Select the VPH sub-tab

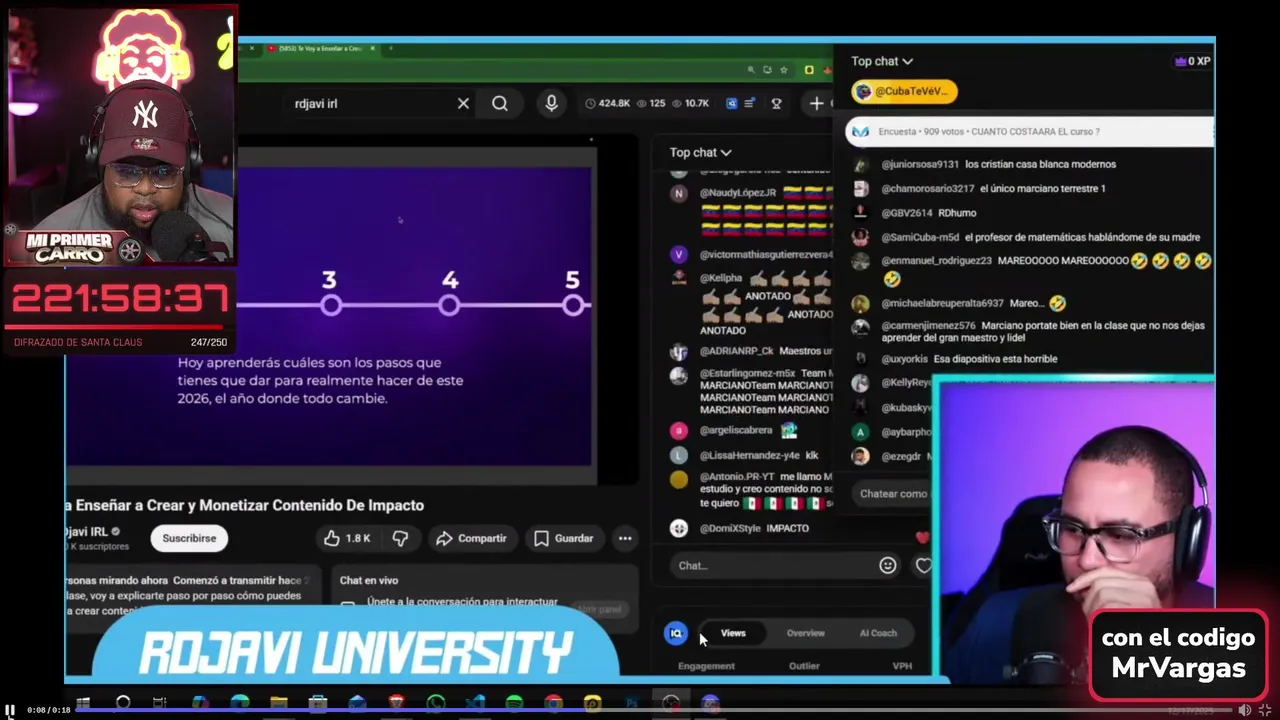902,666
